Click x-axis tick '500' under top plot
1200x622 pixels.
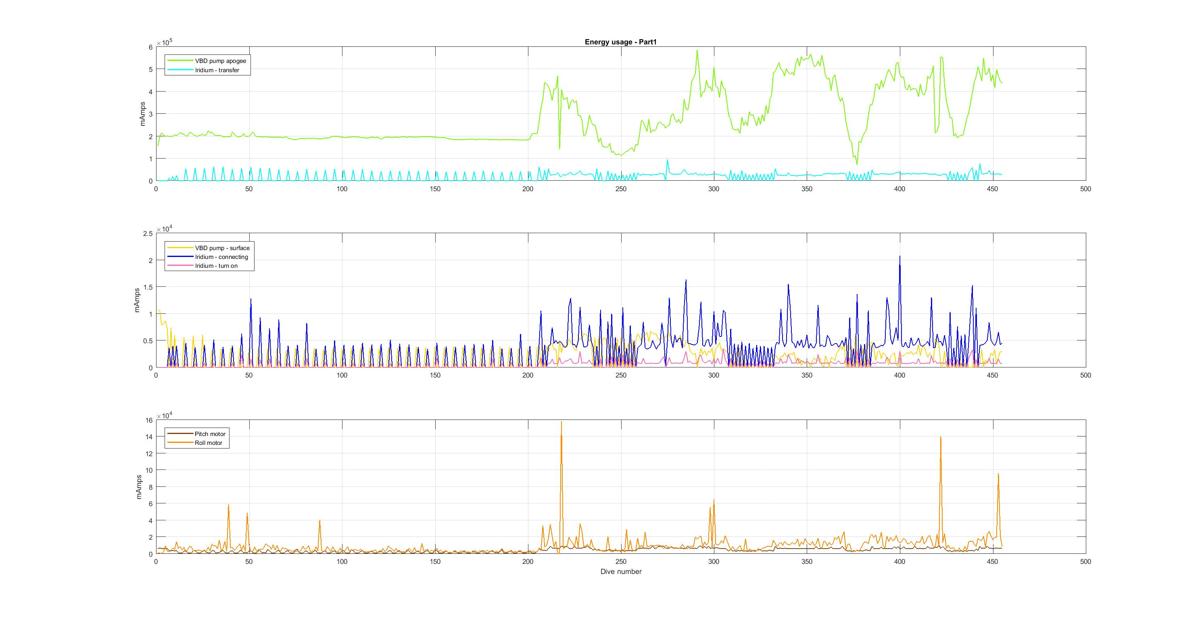(1086, 188)
